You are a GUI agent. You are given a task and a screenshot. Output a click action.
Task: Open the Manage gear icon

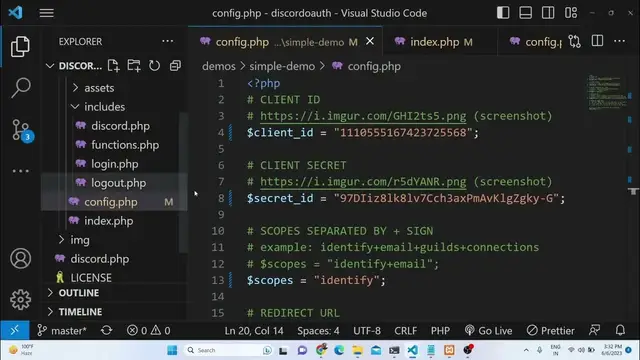(x=20, y=300)
